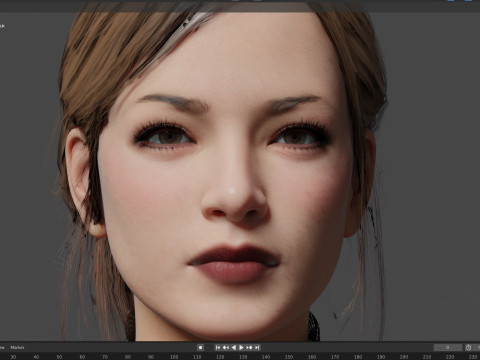Viewport: 480px width, 360px height.
Task: Jump to the timeline start frame
Action: coord(218,347)
